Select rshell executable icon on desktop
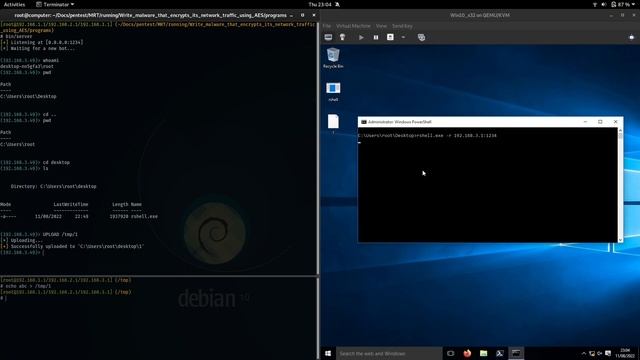The width and height of the screenshot is (640, 360). click(333, 91)
